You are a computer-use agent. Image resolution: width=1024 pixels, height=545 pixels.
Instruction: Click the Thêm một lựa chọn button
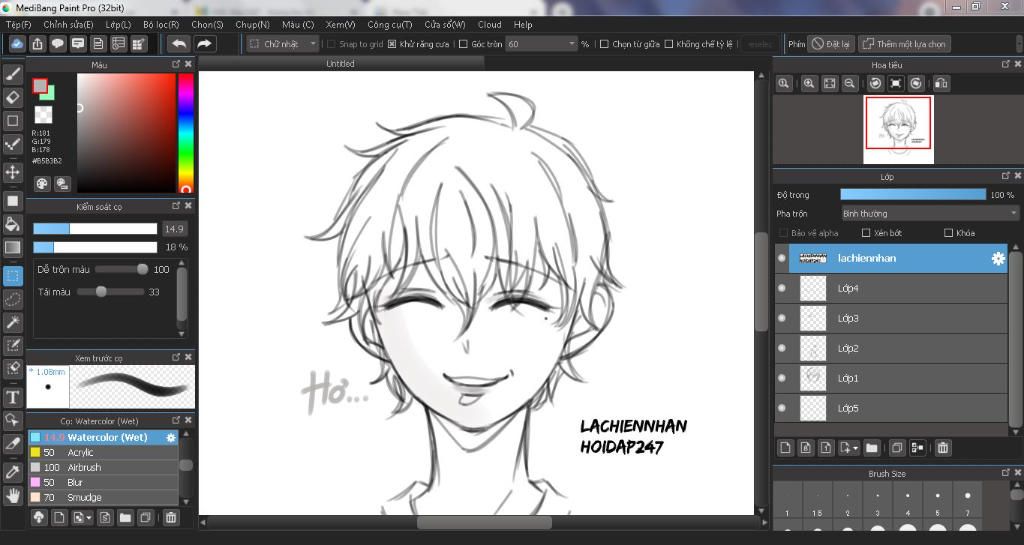(x=904, y=44)
